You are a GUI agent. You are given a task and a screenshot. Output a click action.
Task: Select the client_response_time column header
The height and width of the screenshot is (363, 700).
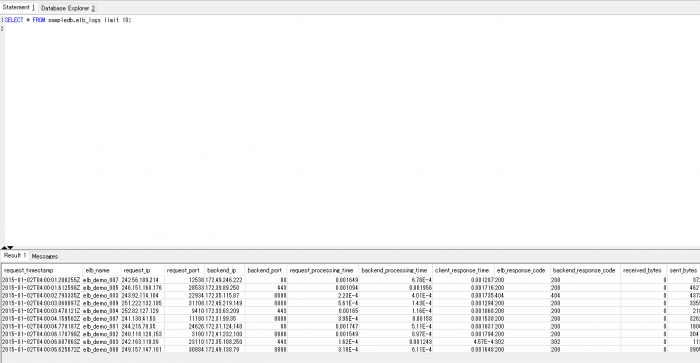coord(463,271)
